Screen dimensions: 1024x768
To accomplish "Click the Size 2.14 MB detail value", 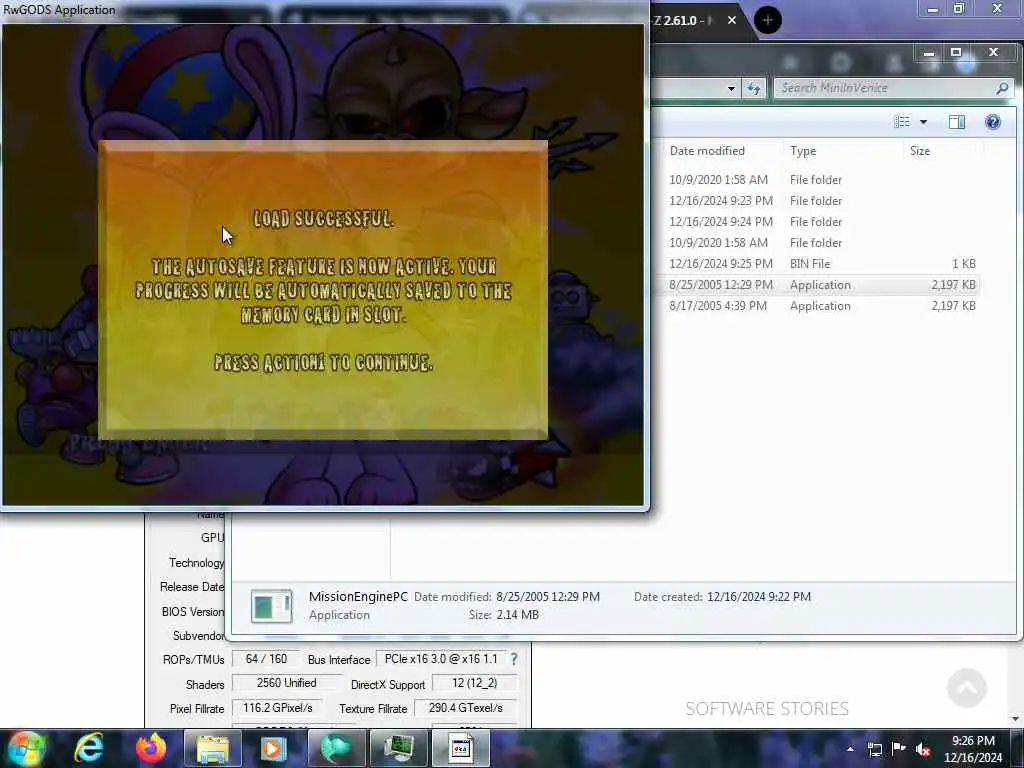I will pyautogui.click(x=517, y=615).
